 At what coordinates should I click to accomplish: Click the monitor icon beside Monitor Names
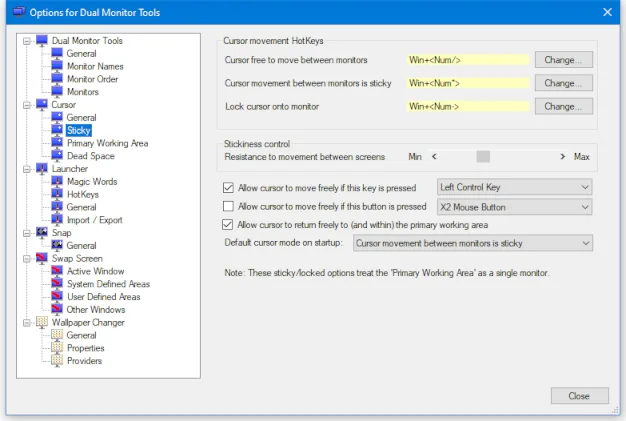tap(57, 66)
